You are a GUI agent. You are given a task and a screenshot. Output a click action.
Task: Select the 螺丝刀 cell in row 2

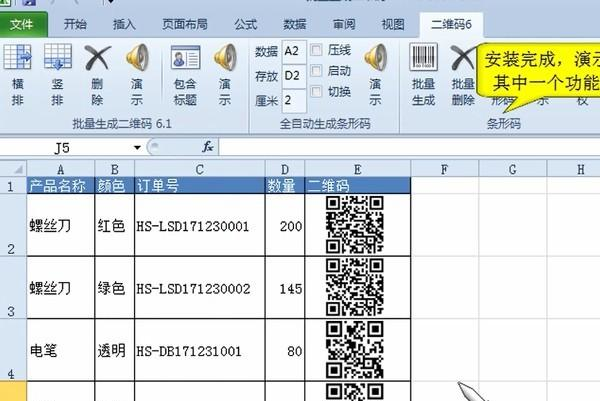point(60,225)
